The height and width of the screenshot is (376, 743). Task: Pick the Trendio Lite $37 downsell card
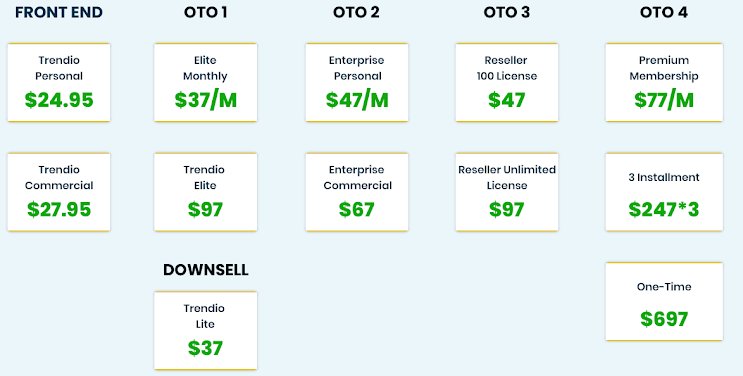[206, 330]
